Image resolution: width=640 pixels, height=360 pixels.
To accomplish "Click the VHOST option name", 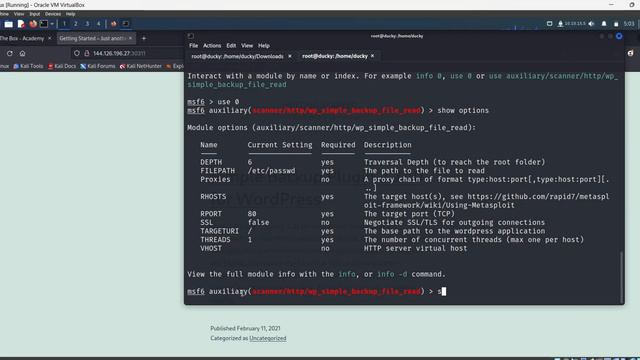I will pos(211,248).
